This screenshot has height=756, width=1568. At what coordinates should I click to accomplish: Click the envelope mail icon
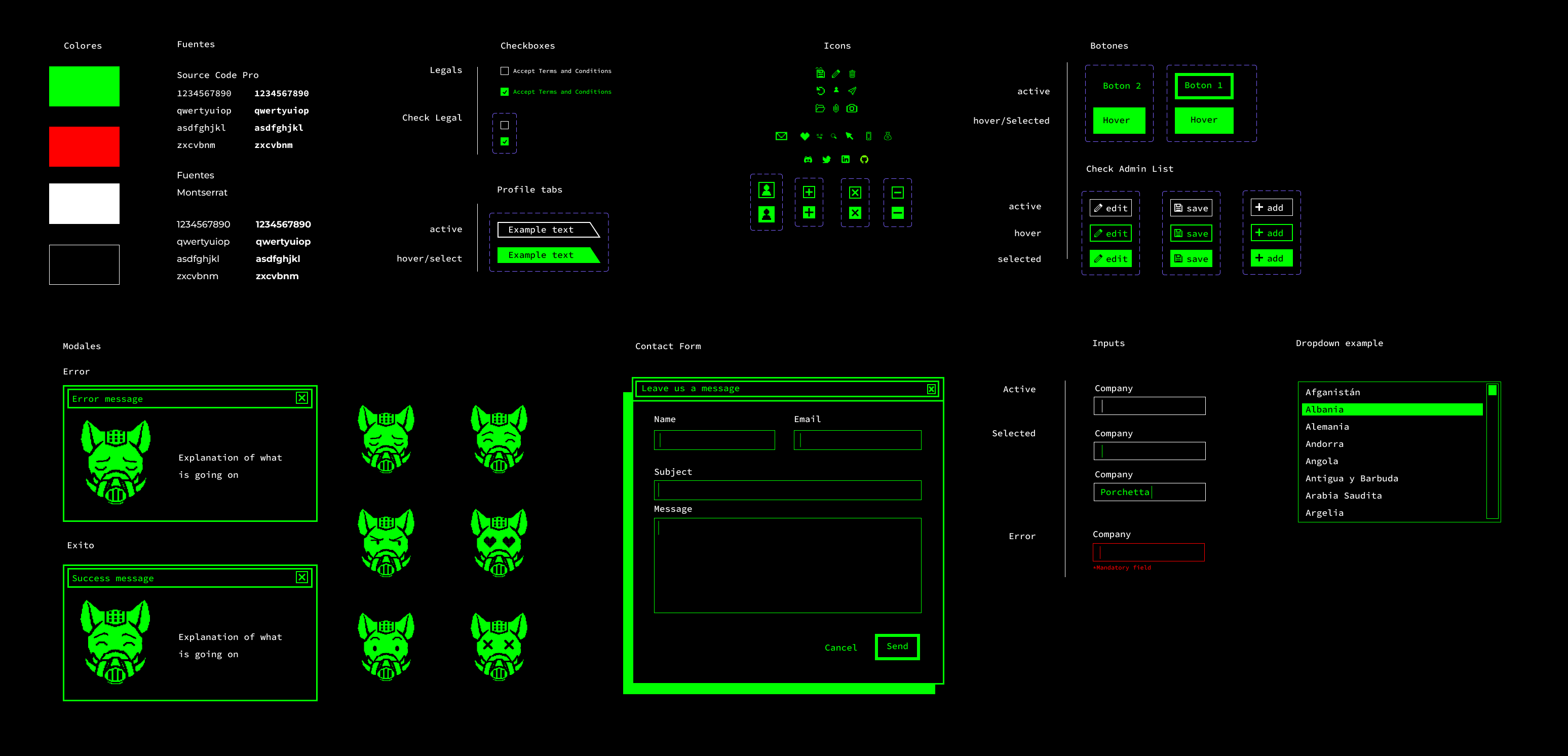point(782,136)
